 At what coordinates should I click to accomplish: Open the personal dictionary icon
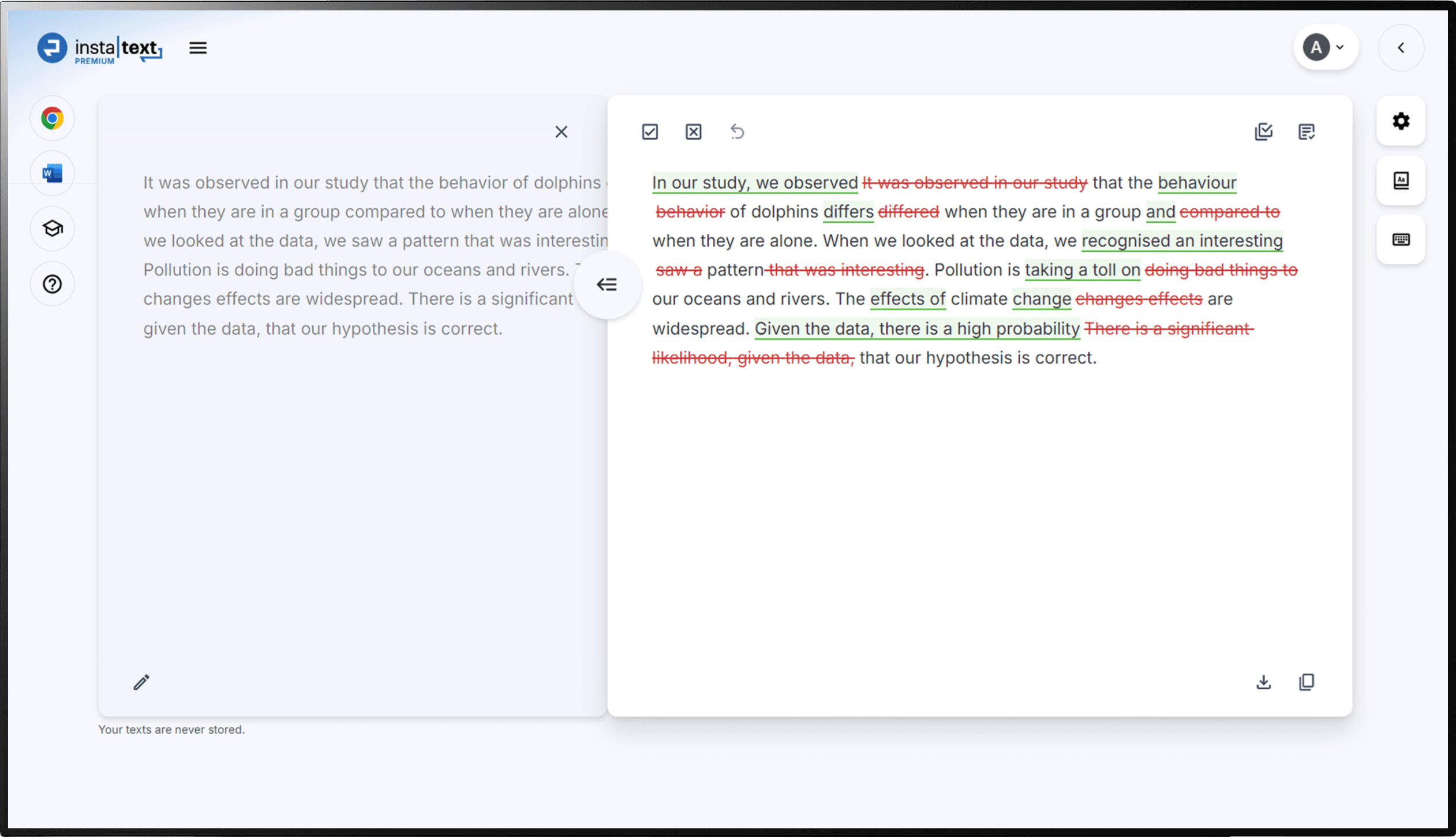(1401, 181)
